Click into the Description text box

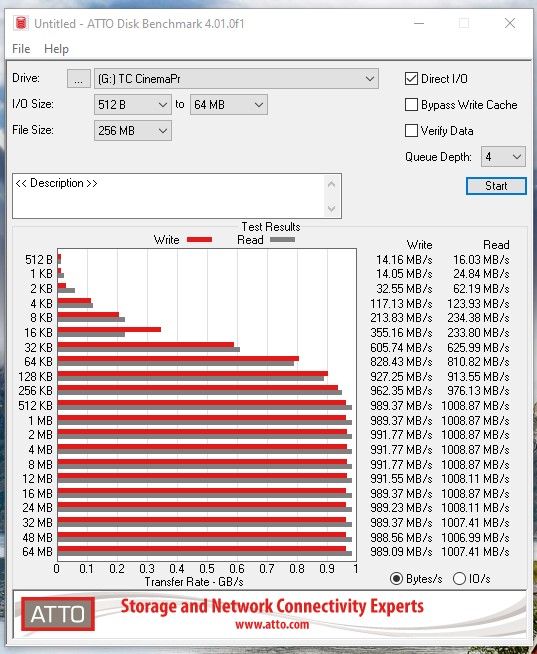(167, 196)
